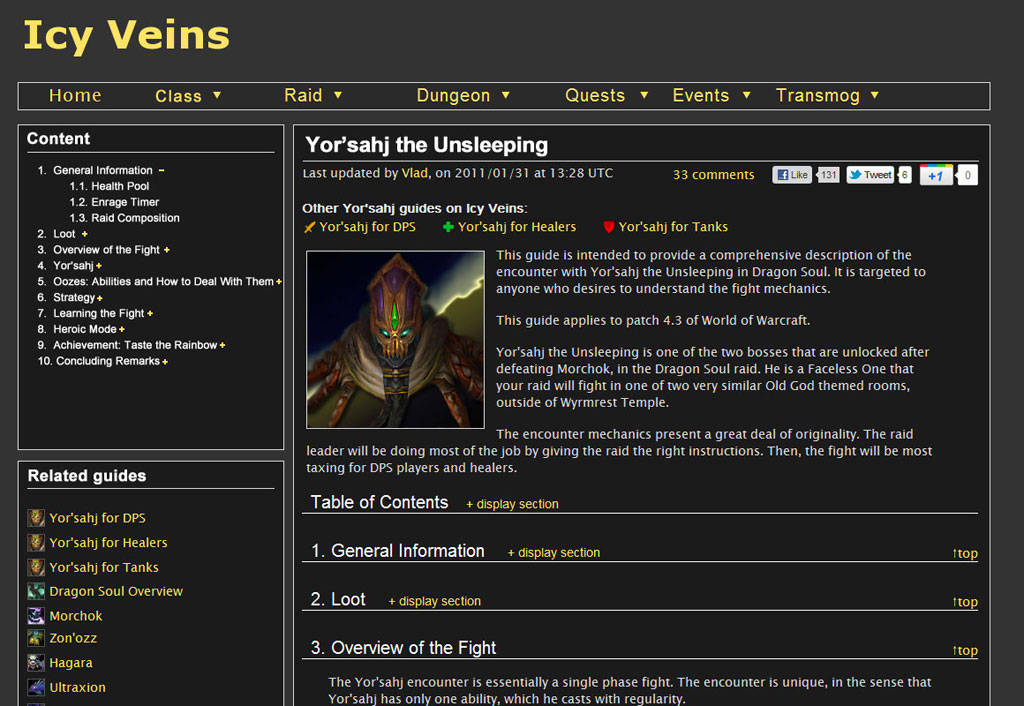The width and height of the screenshot is (1024, 706).
Task: Expand Strategy in the Content list
Action: click(x=99, y=298)
